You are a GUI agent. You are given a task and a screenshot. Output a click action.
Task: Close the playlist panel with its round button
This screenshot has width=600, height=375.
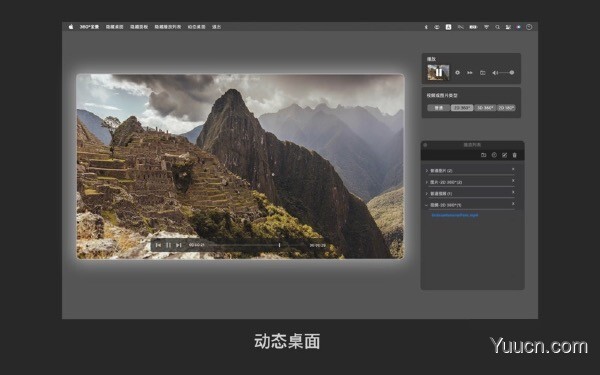(x=425, y=145)
